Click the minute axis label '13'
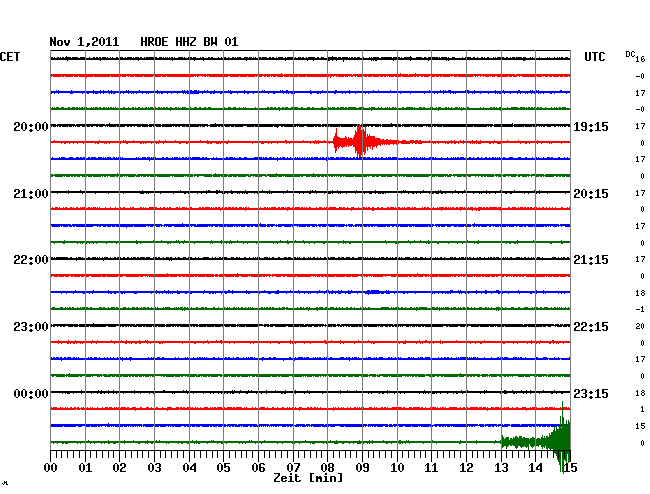Screen dimensions: 650x494 [501, 467]
